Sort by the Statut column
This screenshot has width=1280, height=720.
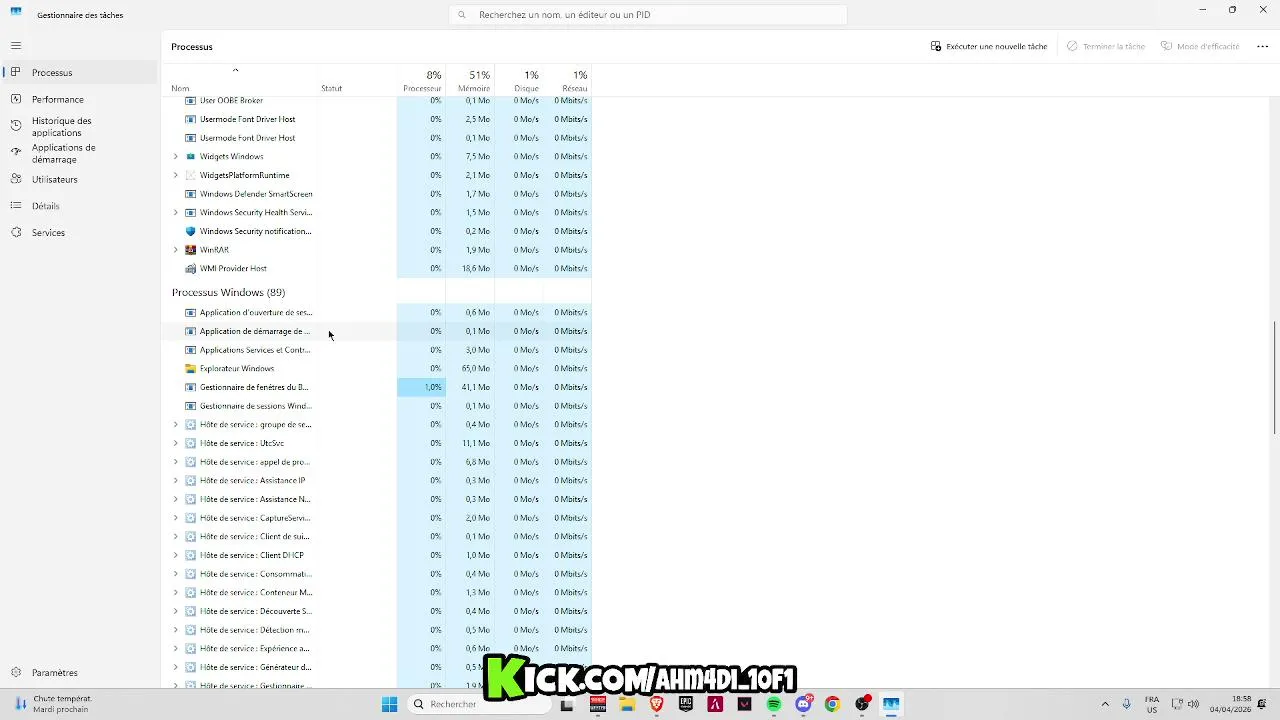[357, 80]
